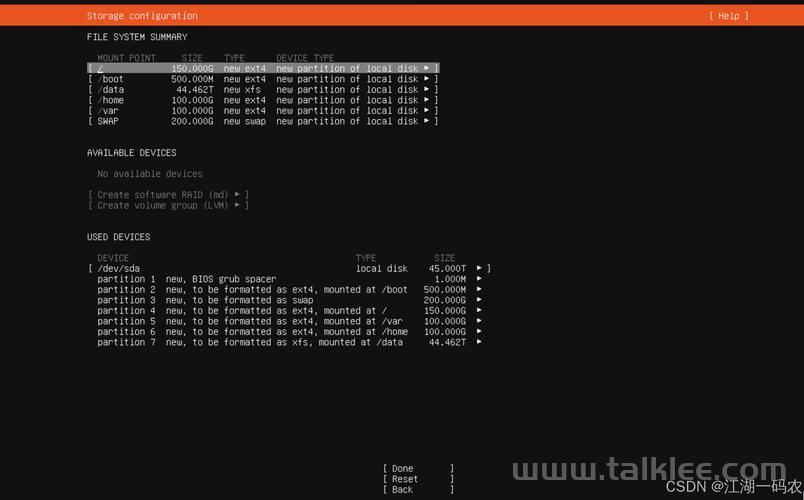
Task: Click the 'new xfs' type text
Action: pos(242,89)
